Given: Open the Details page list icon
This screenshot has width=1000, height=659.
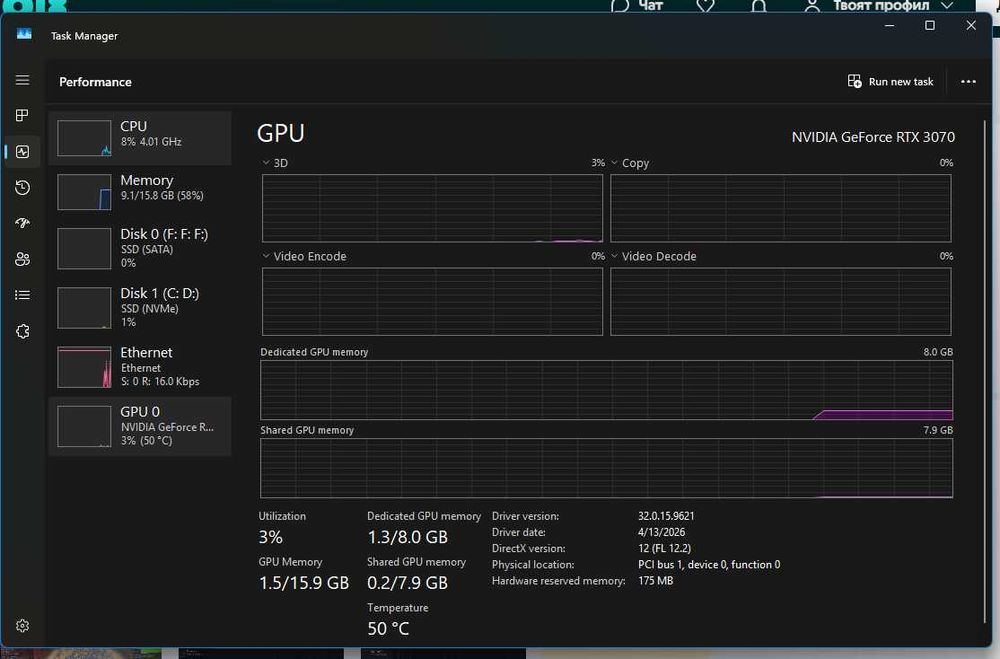Looking at the screenshot, I should pos(22,295).
